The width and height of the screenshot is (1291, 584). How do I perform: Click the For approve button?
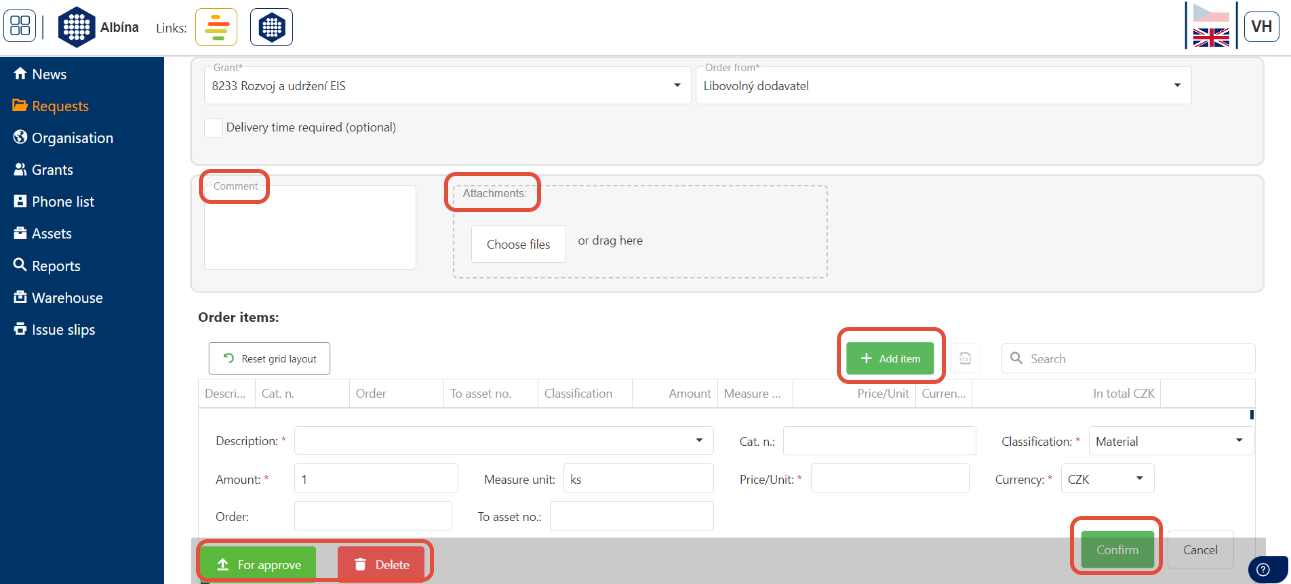click(x=258, y=565)
